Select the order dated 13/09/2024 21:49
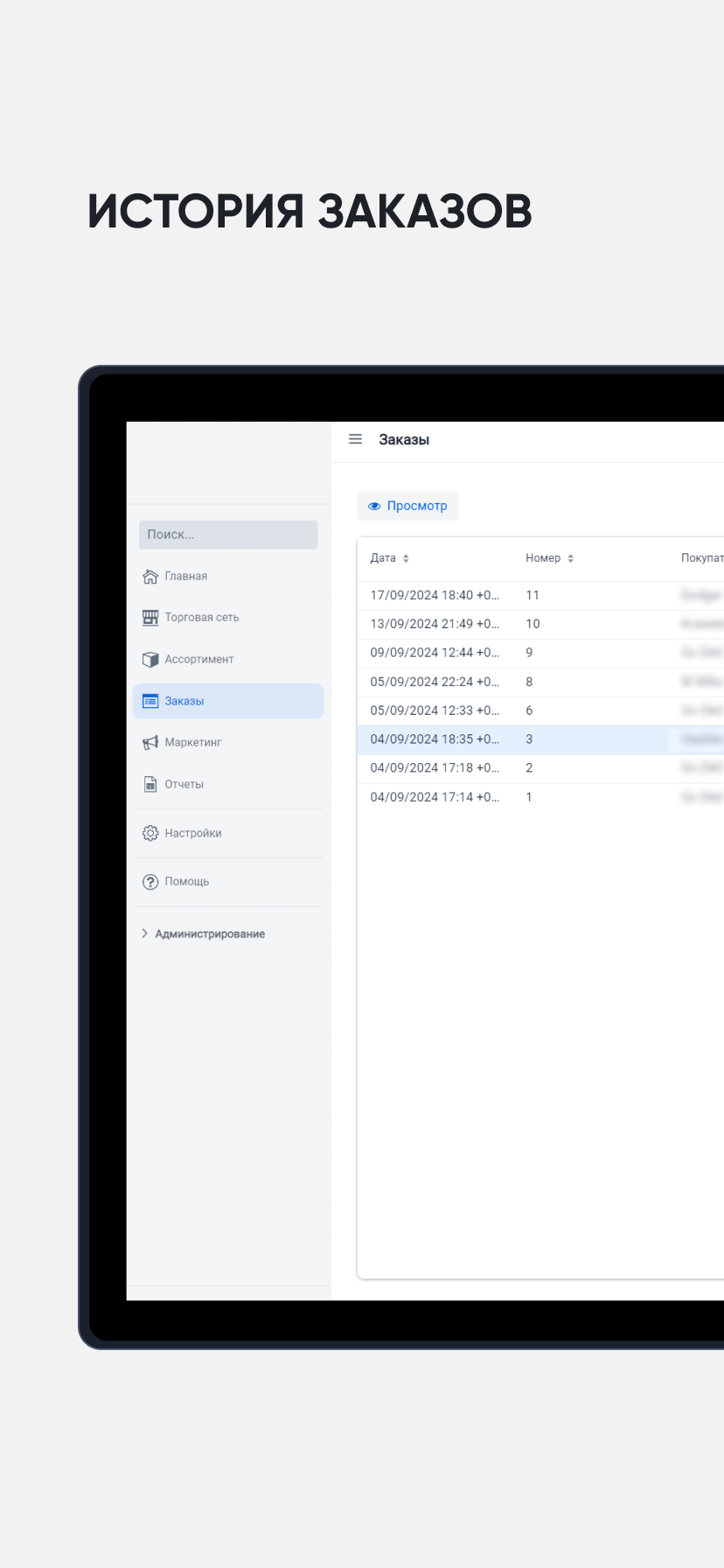The image size is (724, 1568). 435,624
